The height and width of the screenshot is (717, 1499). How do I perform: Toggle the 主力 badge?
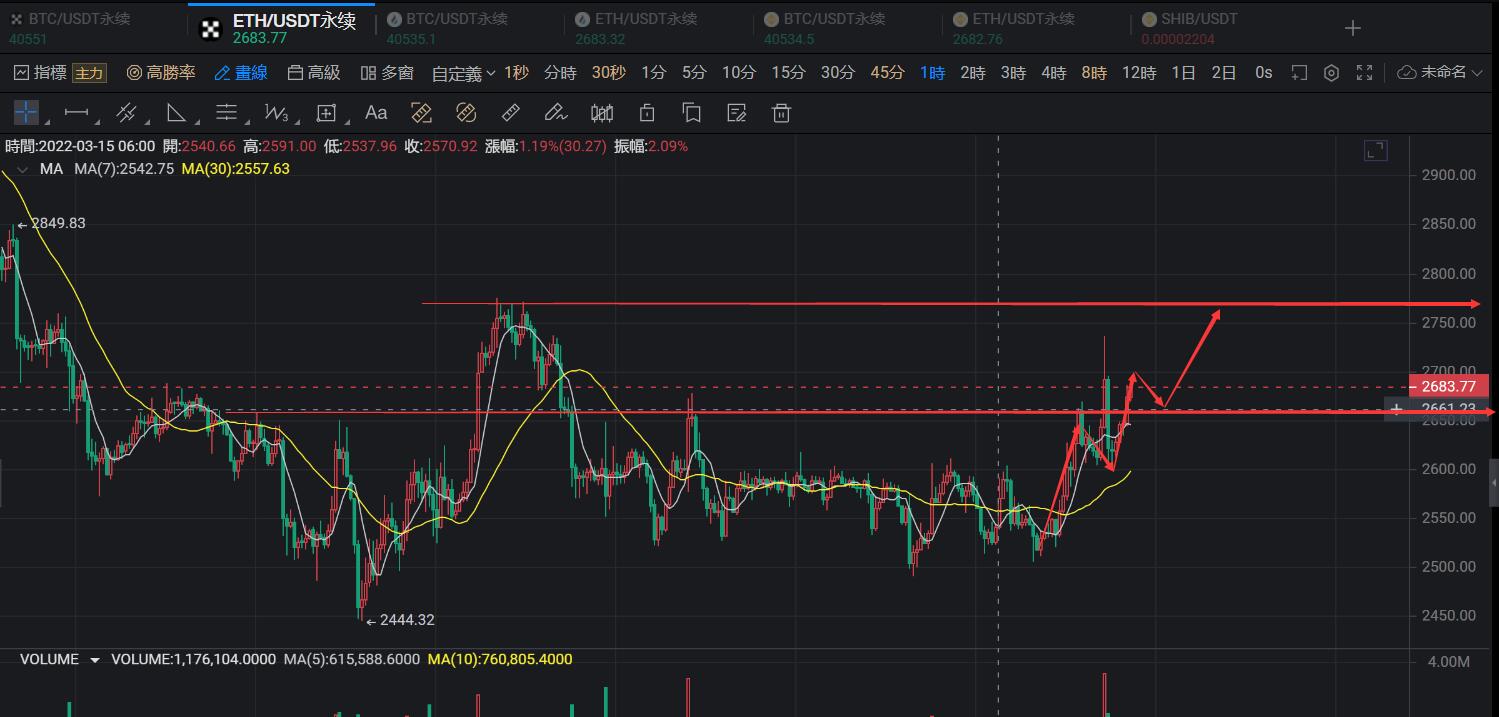(89, 73)
